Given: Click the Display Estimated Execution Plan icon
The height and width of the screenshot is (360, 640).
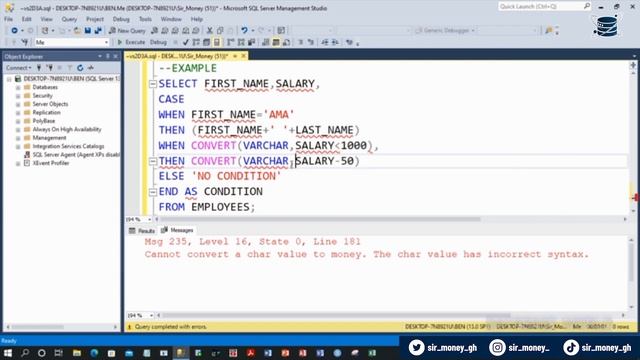Looking at the screenshot, I should coord(196,42).
